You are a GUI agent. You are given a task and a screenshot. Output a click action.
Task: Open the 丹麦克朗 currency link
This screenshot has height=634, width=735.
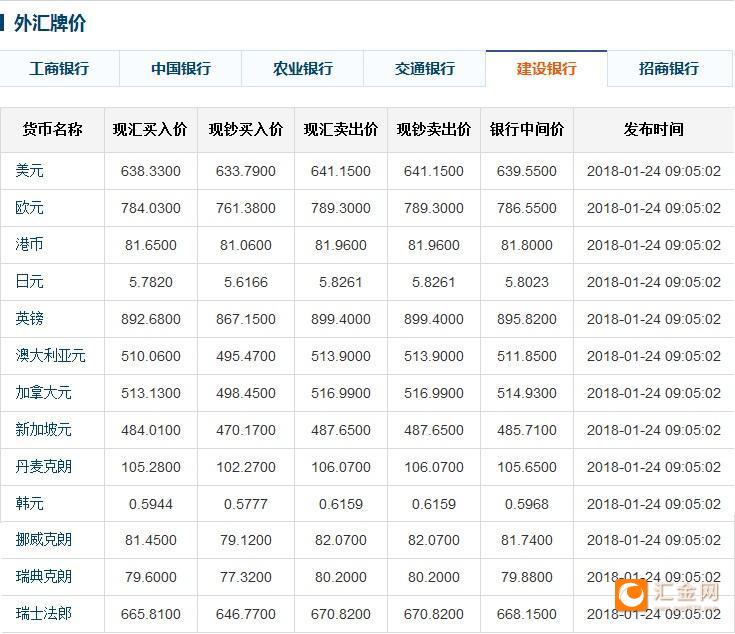point(44,467)
